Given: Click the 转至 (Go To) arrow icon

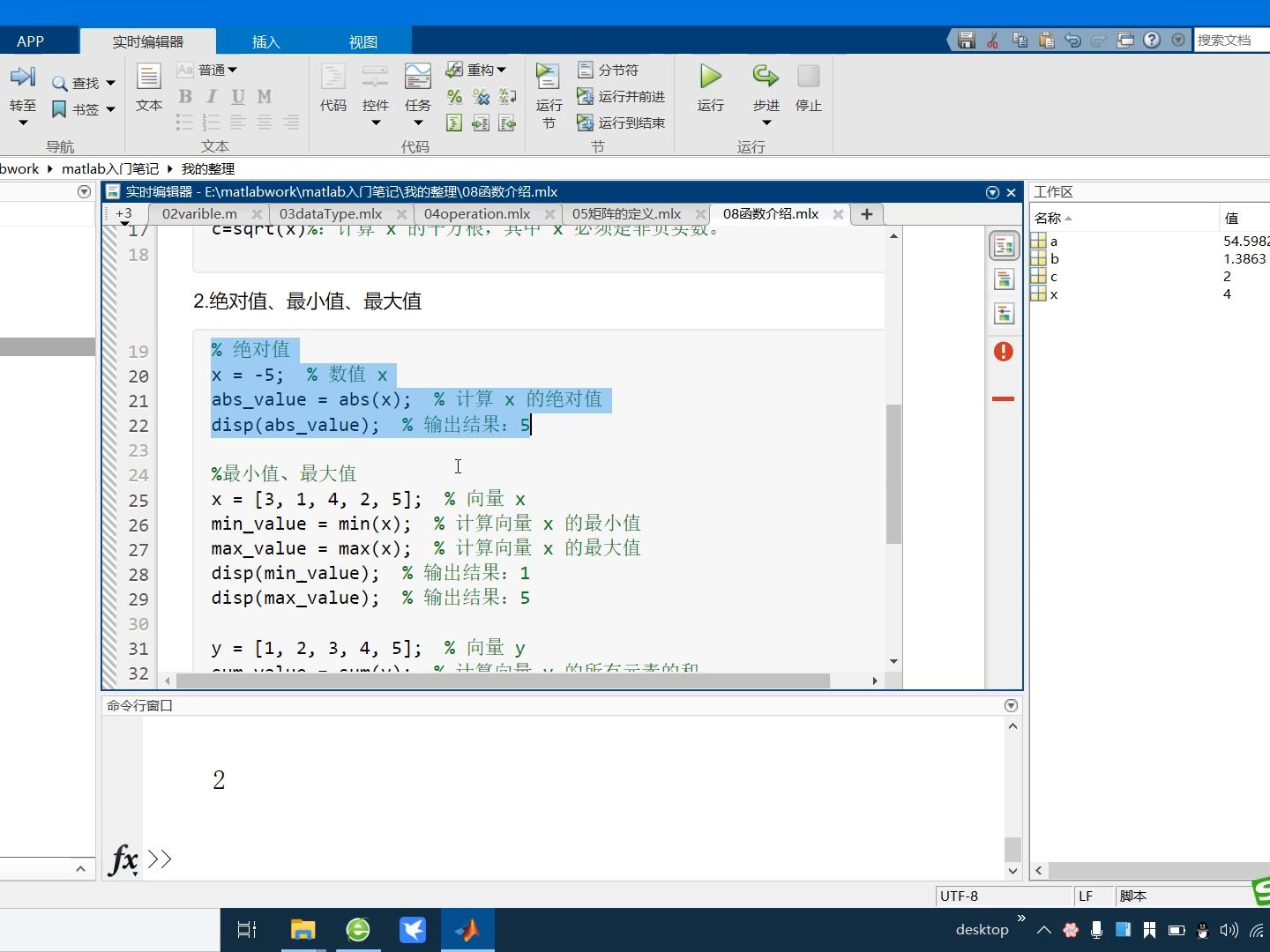Looking at the screenshot, I should click(23, 78).
